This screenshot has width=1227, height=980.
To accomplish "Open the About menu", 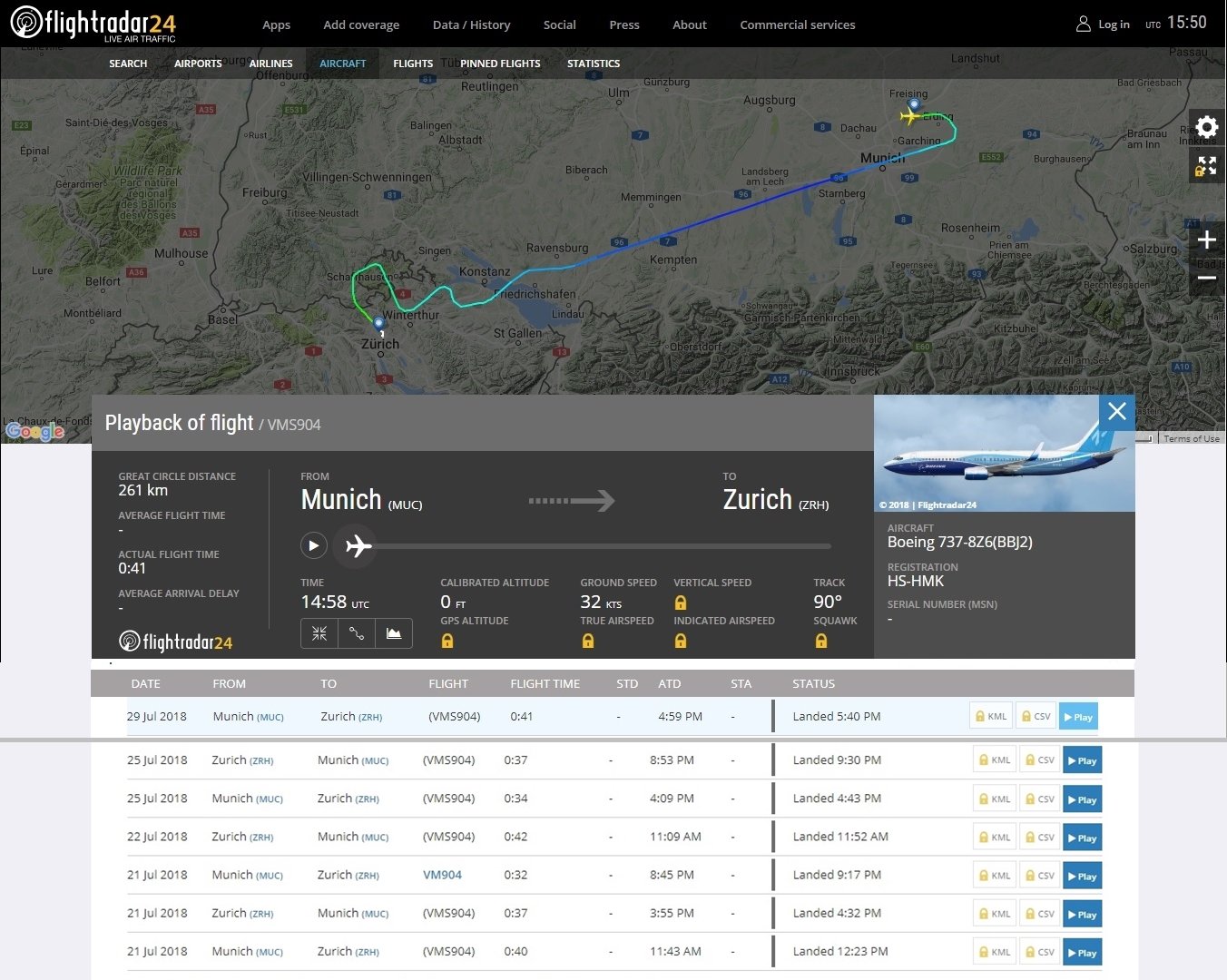I will coord(690,24).
